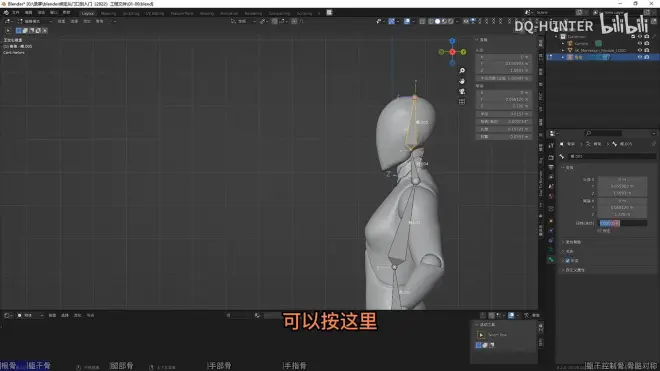Switch to the Animation workspace tab

pyautogui.click(x=229, y=13)
